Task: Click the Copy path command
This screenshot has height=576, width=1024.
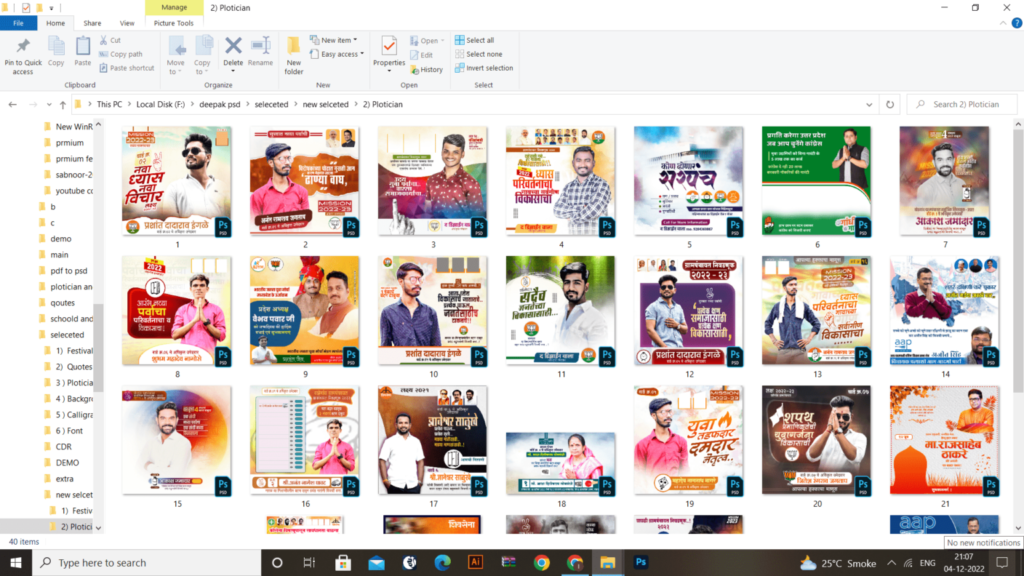Action: tap(121, 54)
